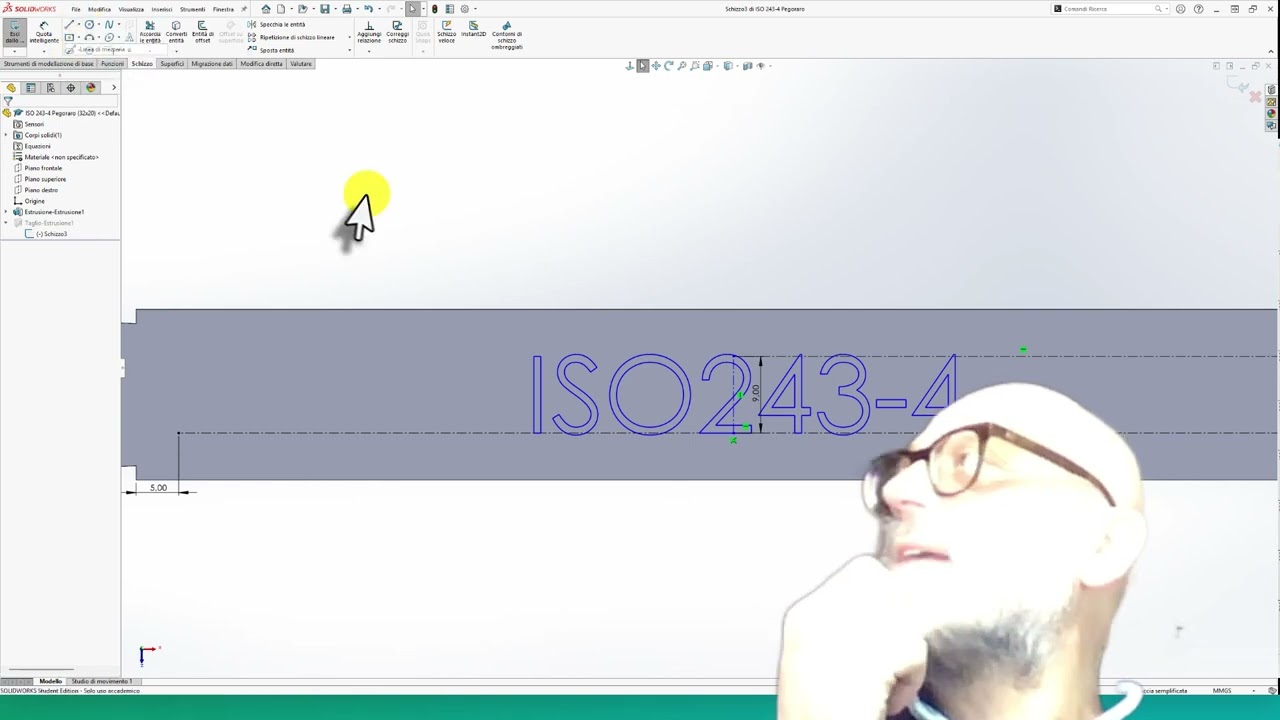Switch to the Funzioni tab

tap(112, 64)
